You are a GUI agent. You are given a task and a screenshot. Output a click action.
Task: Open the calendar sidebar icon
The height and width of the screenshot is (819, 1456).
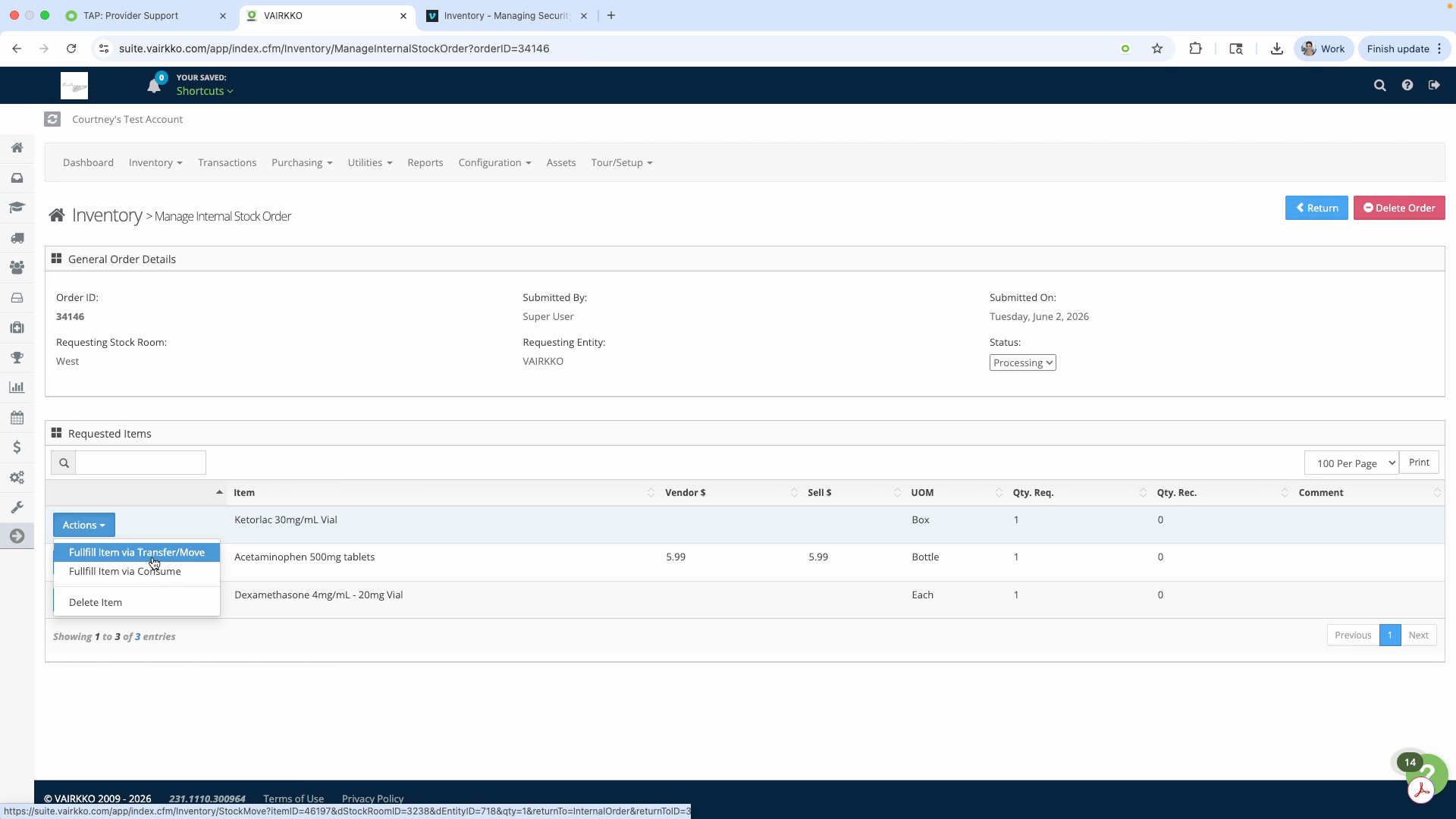(17, 418)
